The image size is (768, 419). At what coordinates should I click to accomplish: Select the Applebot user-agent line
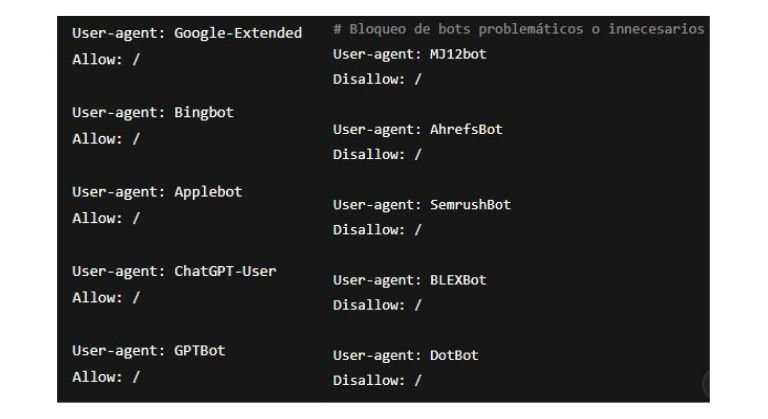(156, 191)
